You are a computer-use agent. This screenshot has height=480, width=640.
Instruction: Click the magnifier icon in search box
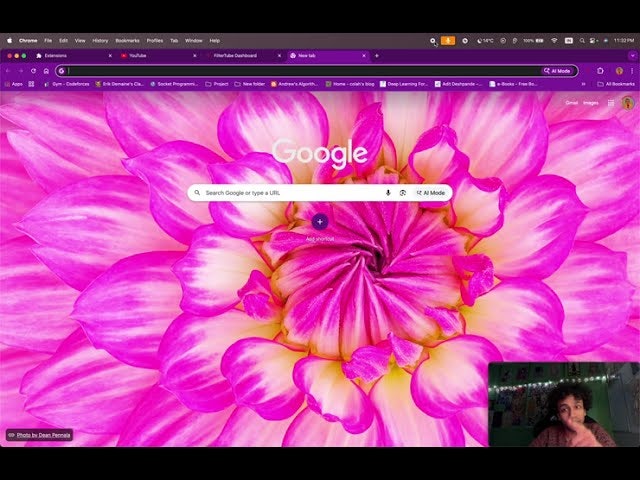pyautogui.click(x=198, y=193)
